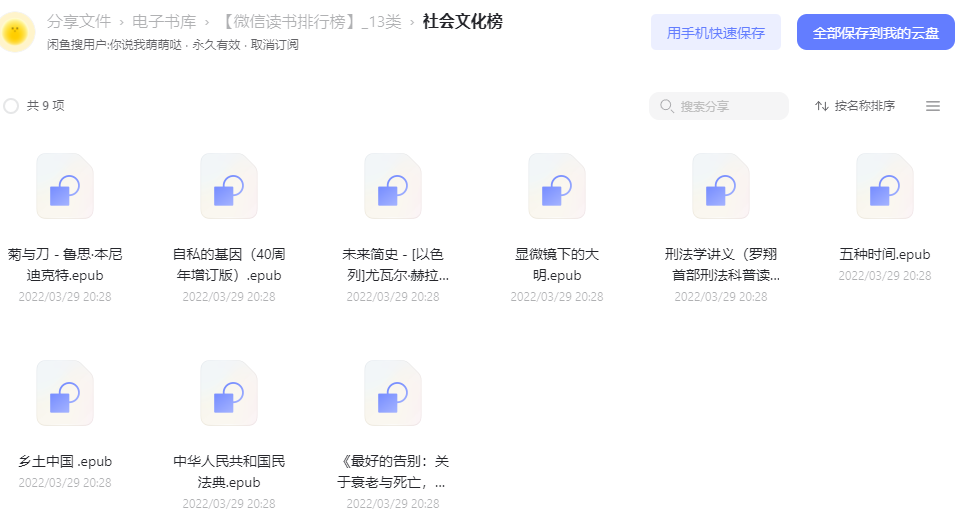Open the 五种时间 epub file icon
961x523 pixels.
point(885,186)
